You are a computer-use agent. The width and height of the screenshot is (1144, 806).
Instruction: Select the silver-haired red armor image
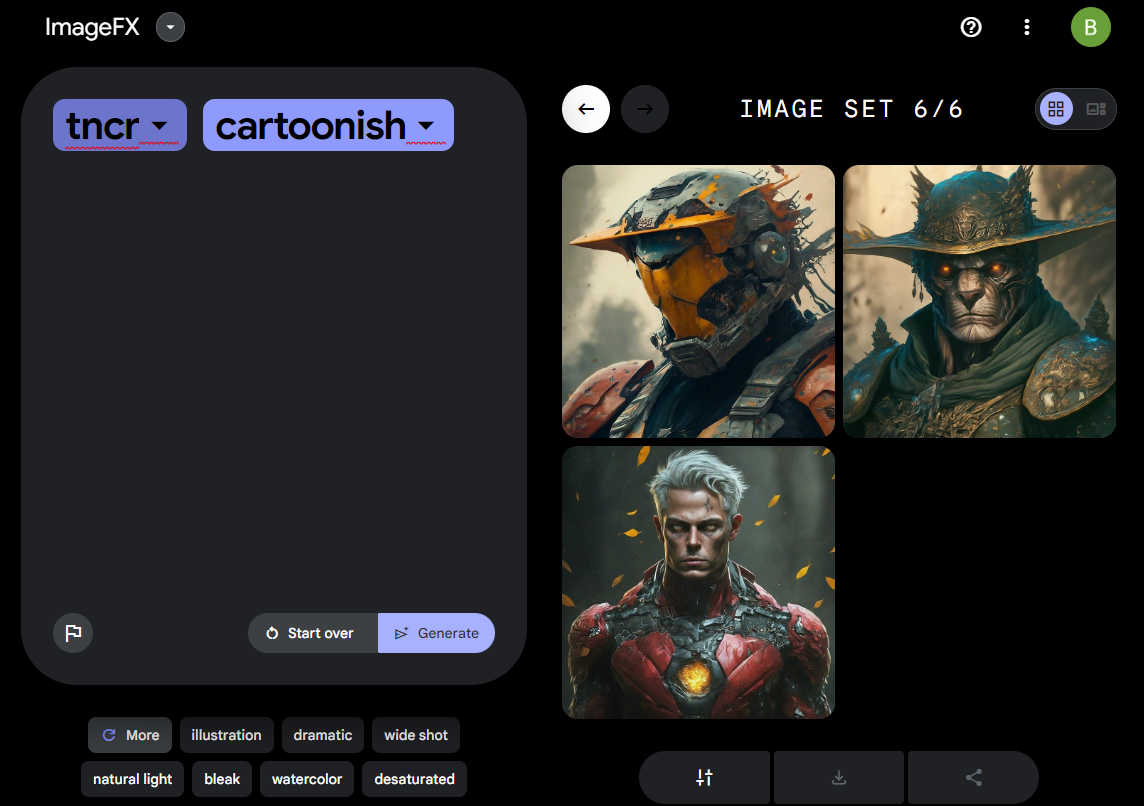point(698,582)
